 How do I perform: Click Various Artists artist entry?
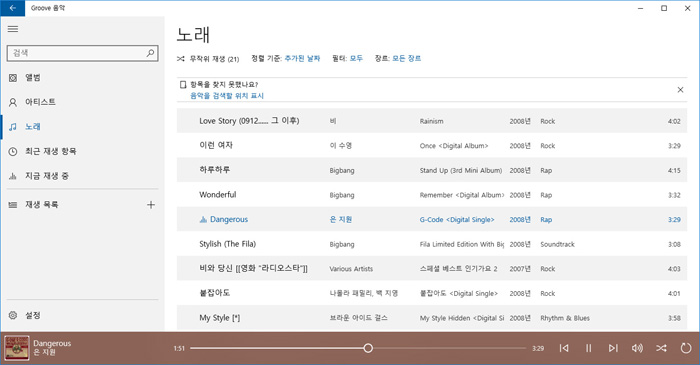pos(351,269)
